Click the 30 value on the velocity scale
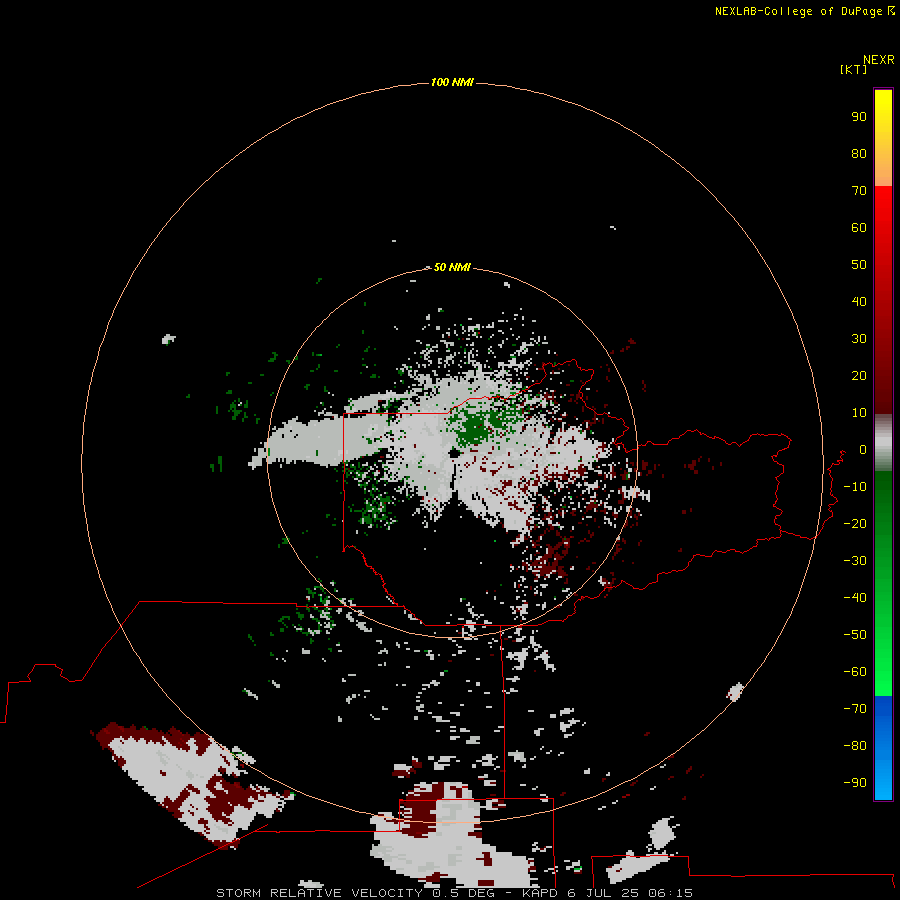900x900 pixels. (x=859, y=339)
